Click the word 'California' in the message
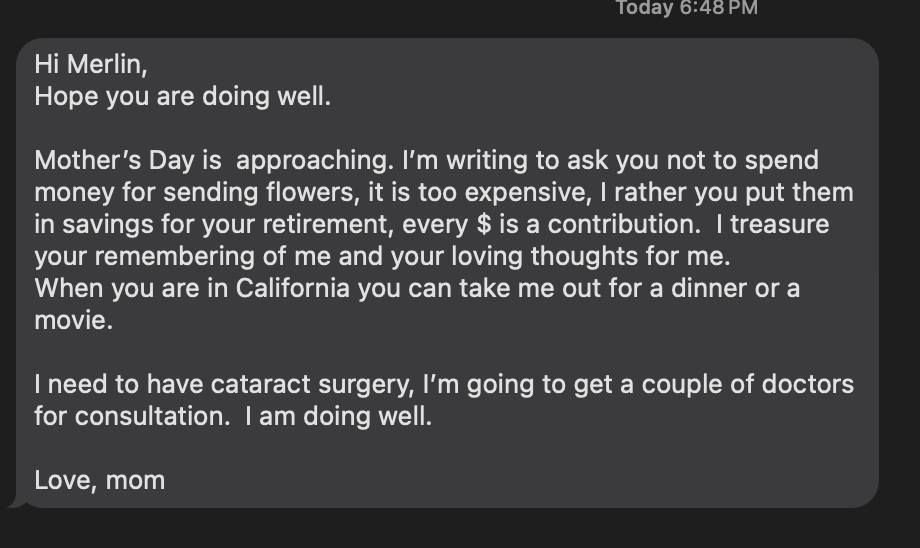The width and height of the screenshot is (920, 548). click(x=293, y=288)
